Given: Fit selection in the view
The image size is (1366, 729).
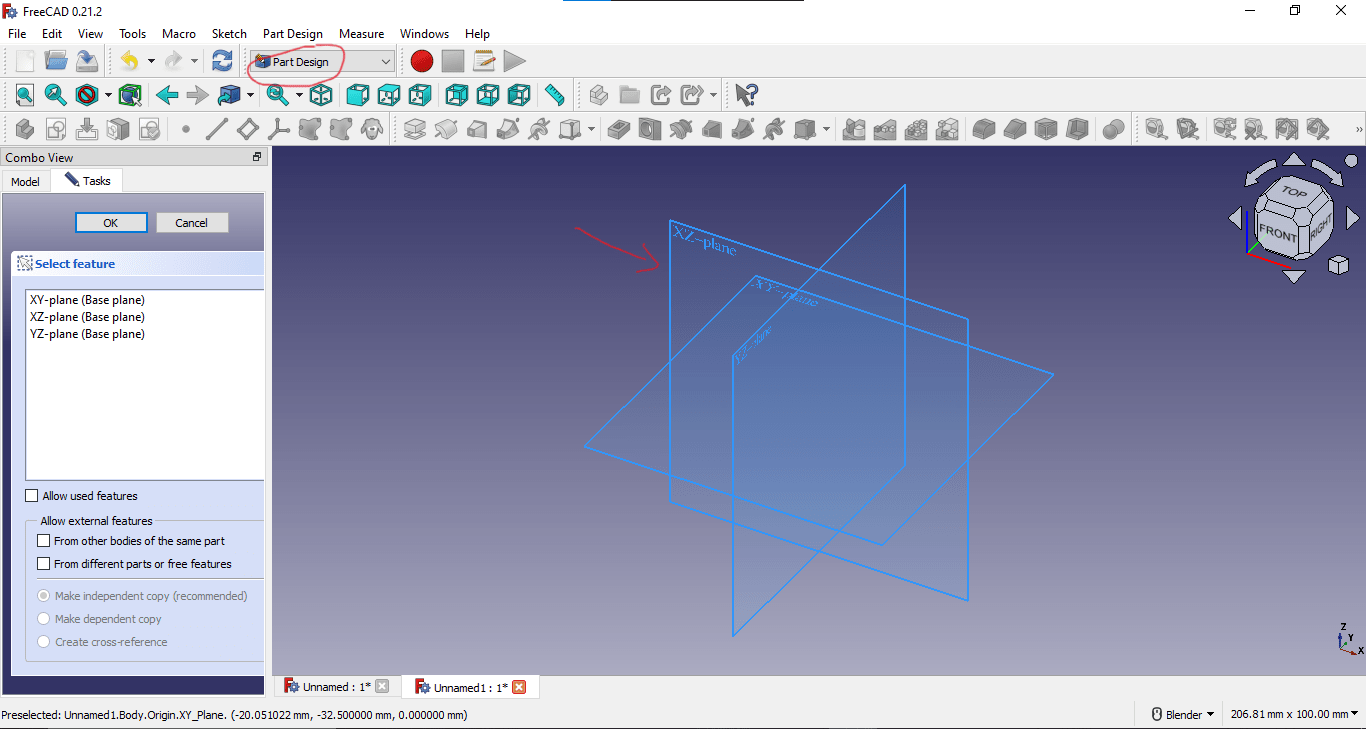Looking at the screenshot, I should click(x=56, y=95).
